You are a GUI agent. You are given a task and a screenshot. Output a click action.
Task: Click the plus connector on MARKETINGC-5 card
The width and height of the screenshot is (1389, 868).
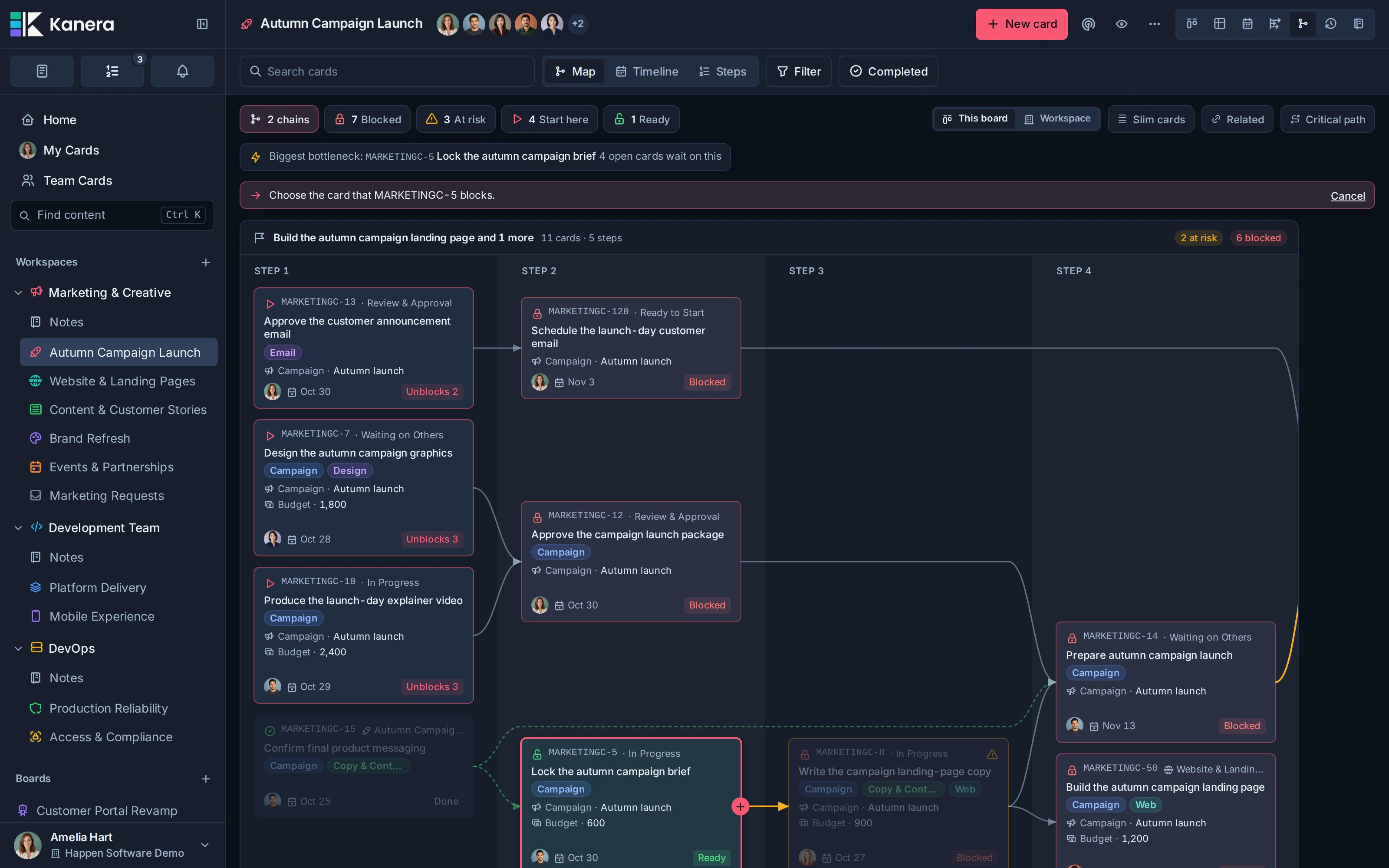tap(741, 806)
